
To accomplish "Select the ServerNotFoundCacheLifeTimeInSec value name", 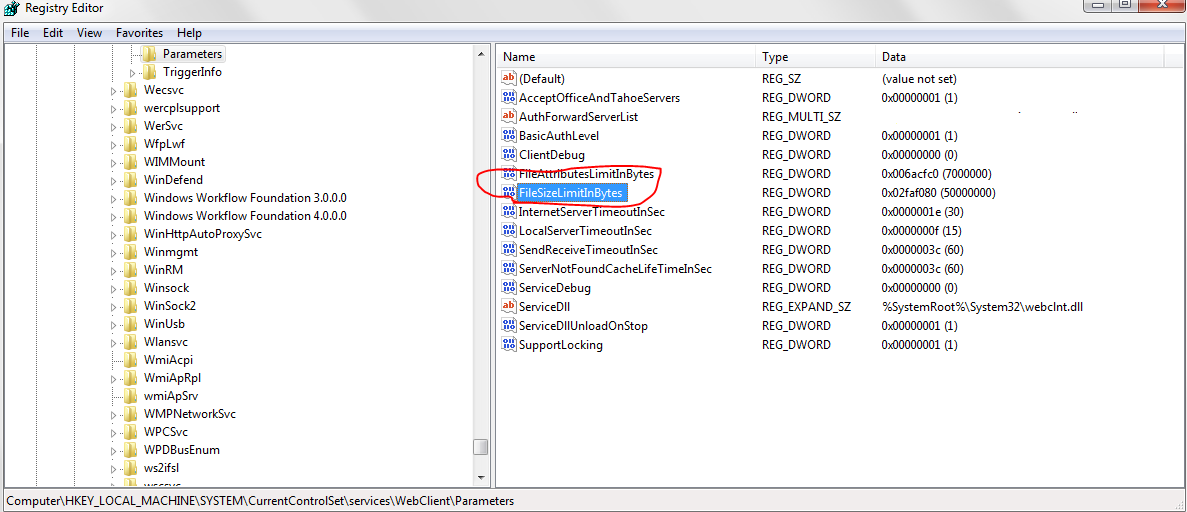I will tap(615, 269).
